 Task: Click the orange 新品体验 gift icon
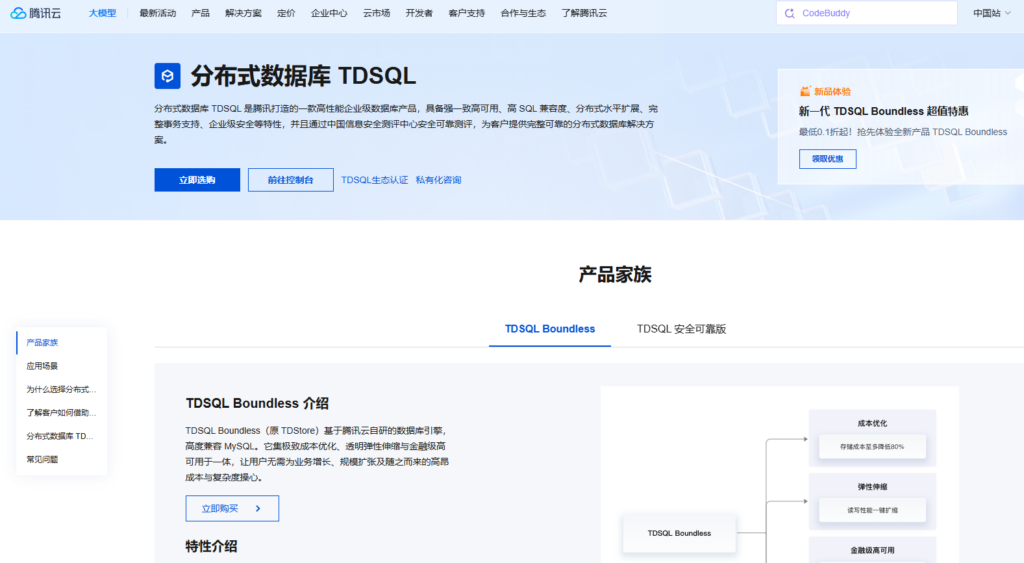(805, 91)
